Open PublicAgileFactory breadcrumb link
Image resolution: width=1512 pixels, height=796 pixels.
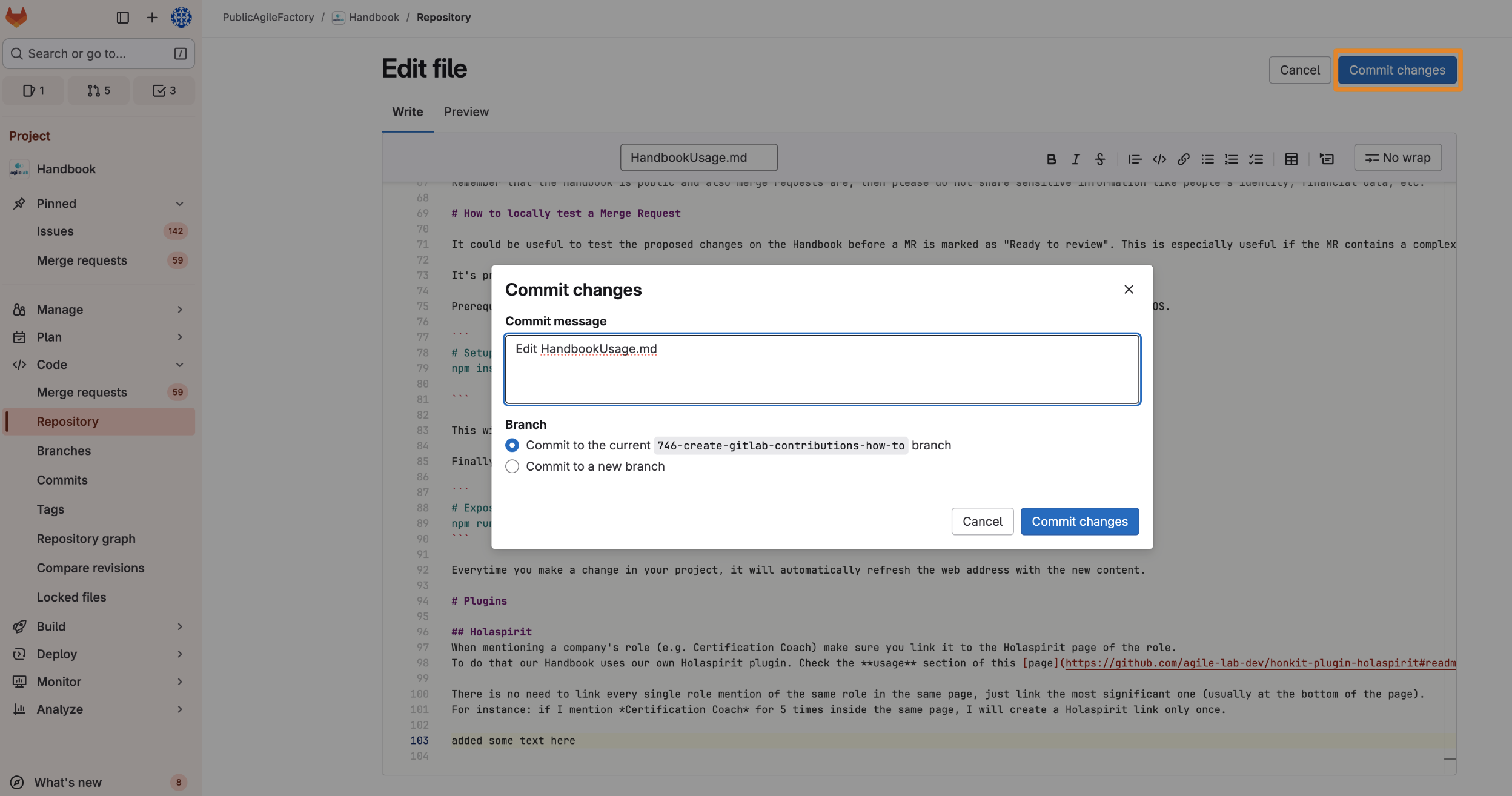[268, 18]
